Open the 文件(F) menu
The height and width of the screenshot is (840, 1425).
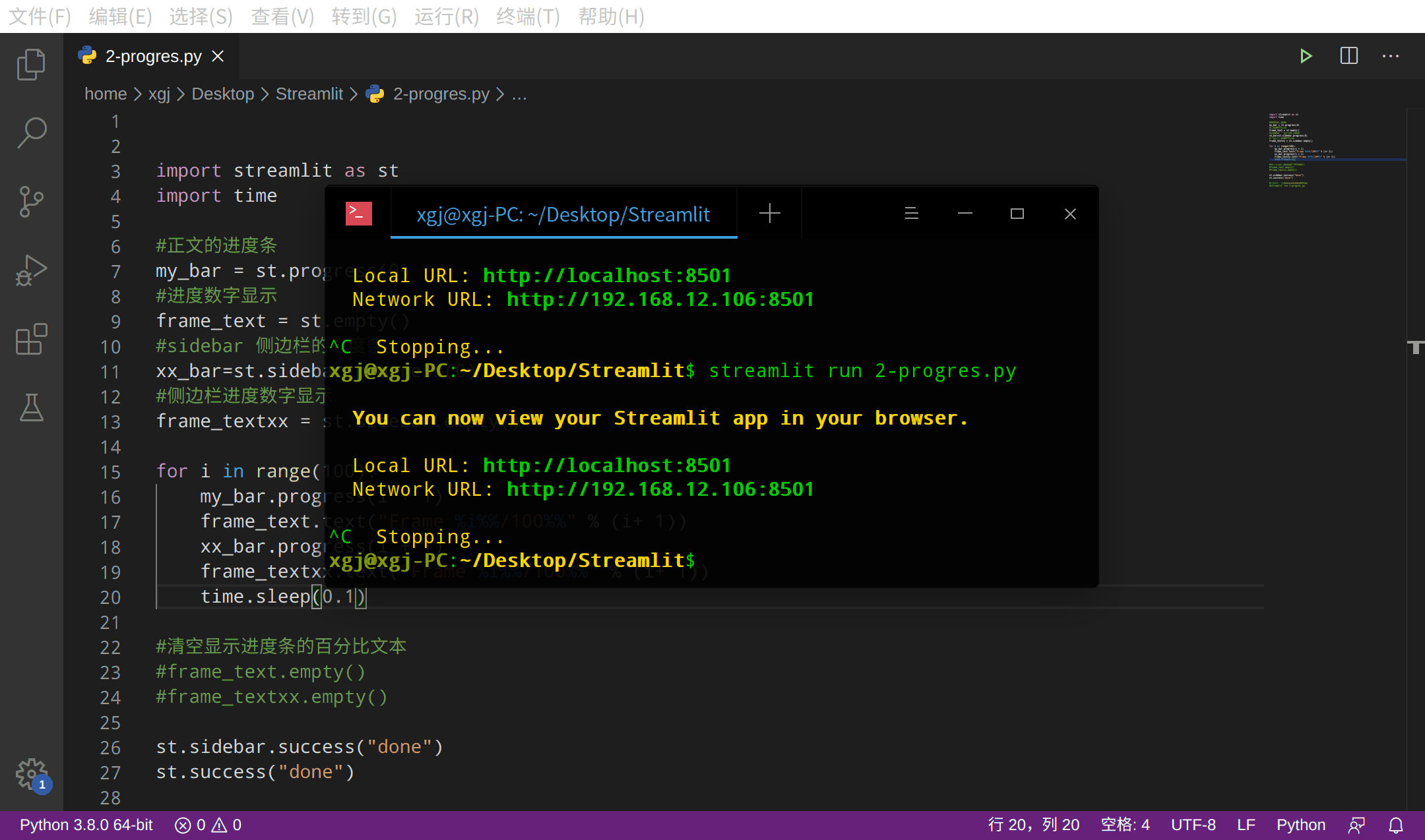point(40,16)
